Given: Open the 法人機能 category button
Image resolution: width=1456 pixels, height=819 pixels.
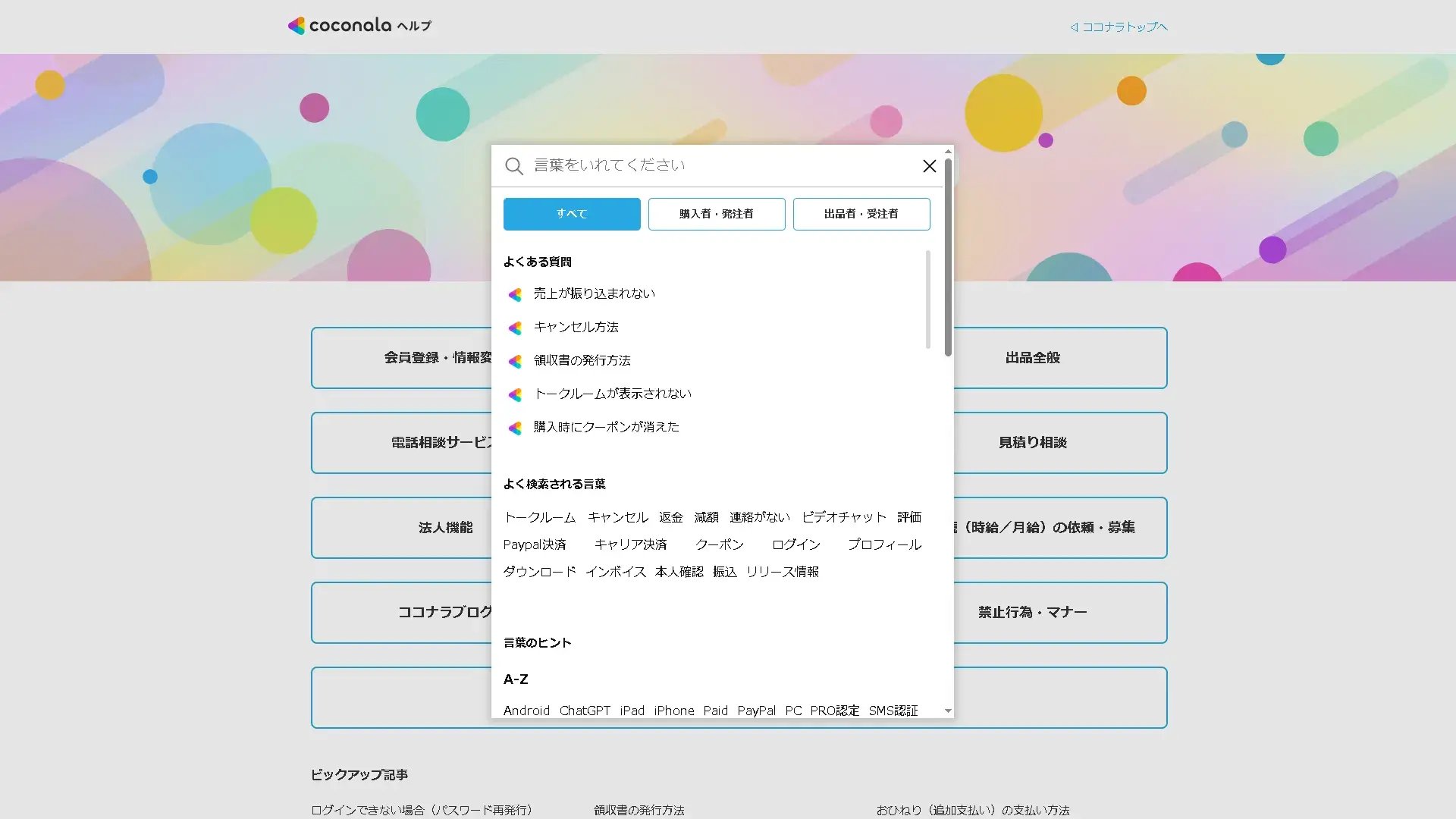Looking at the screenshot, I should click(402, 528).
